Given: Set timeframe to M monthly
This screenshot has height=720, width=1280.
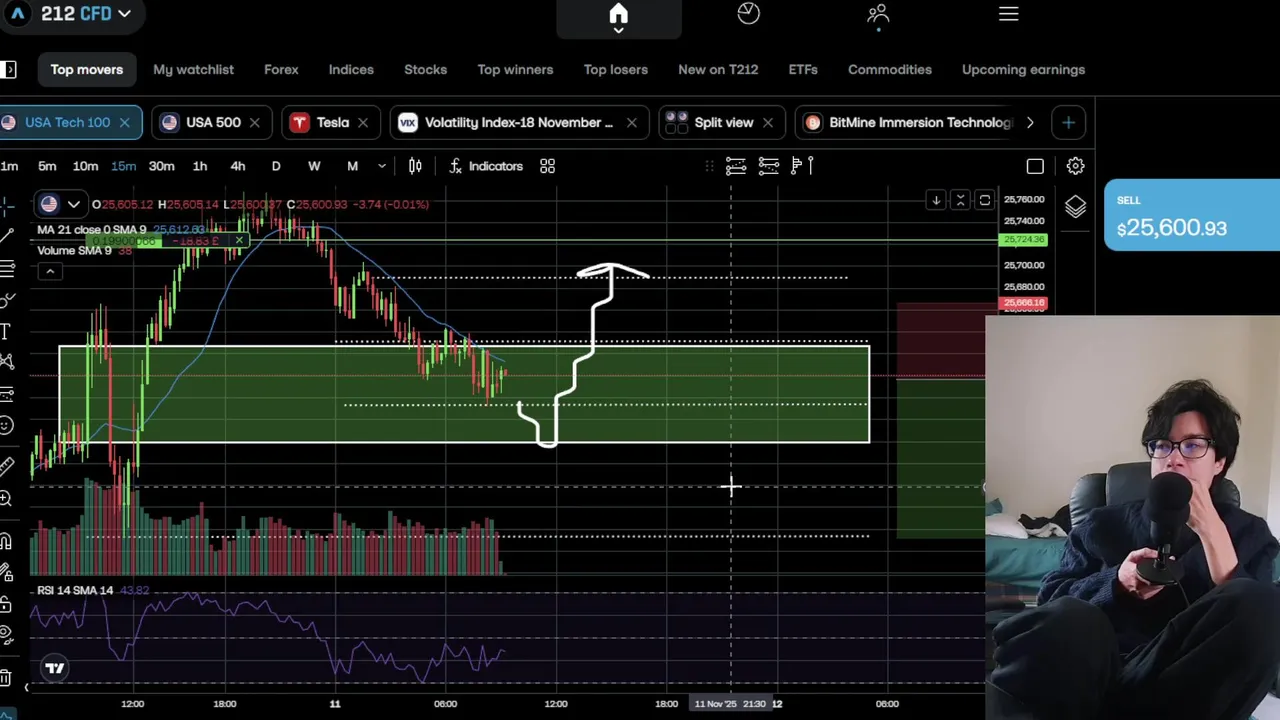Looking at the screenshot, I should click(352, 166).
